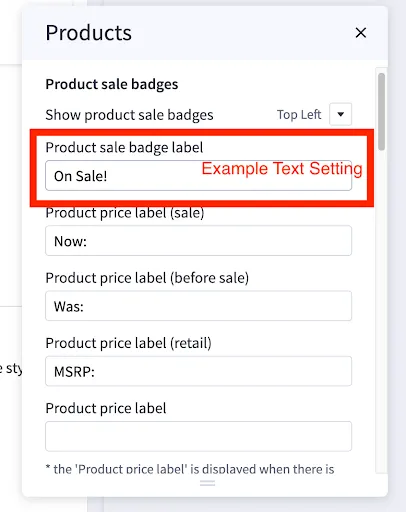Viewport: 406px width, 512px height.
Task: Click the Product sale badge label text
Action: pyautogui.click(x=124, y=147)
